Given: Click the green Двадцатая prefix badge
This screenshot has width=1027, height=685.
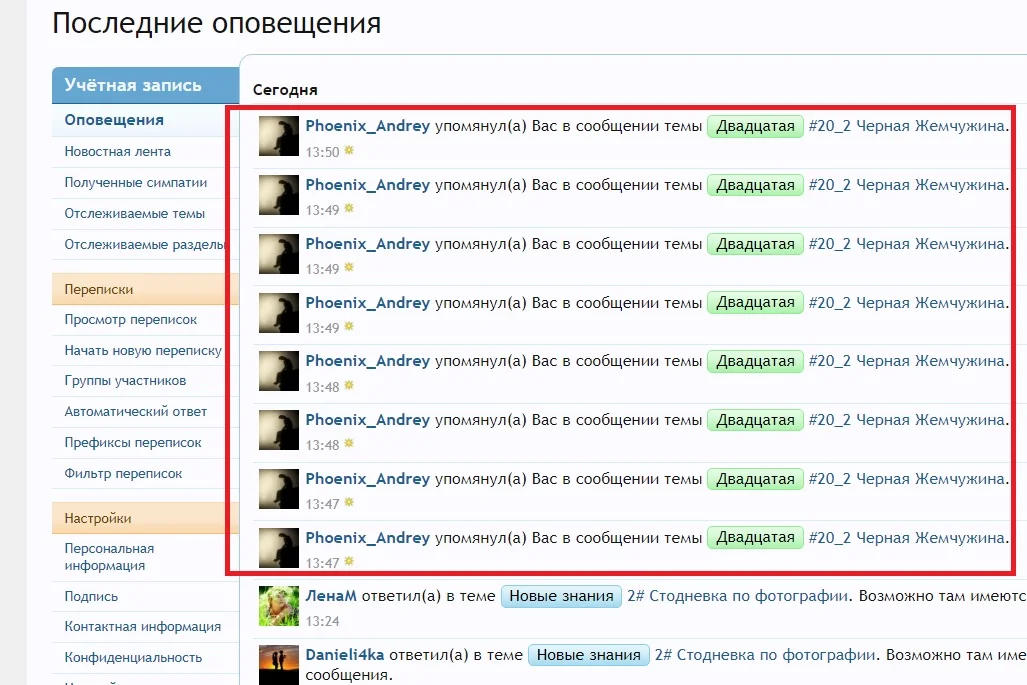Looking at the screenshot, I should coord(755,126).
